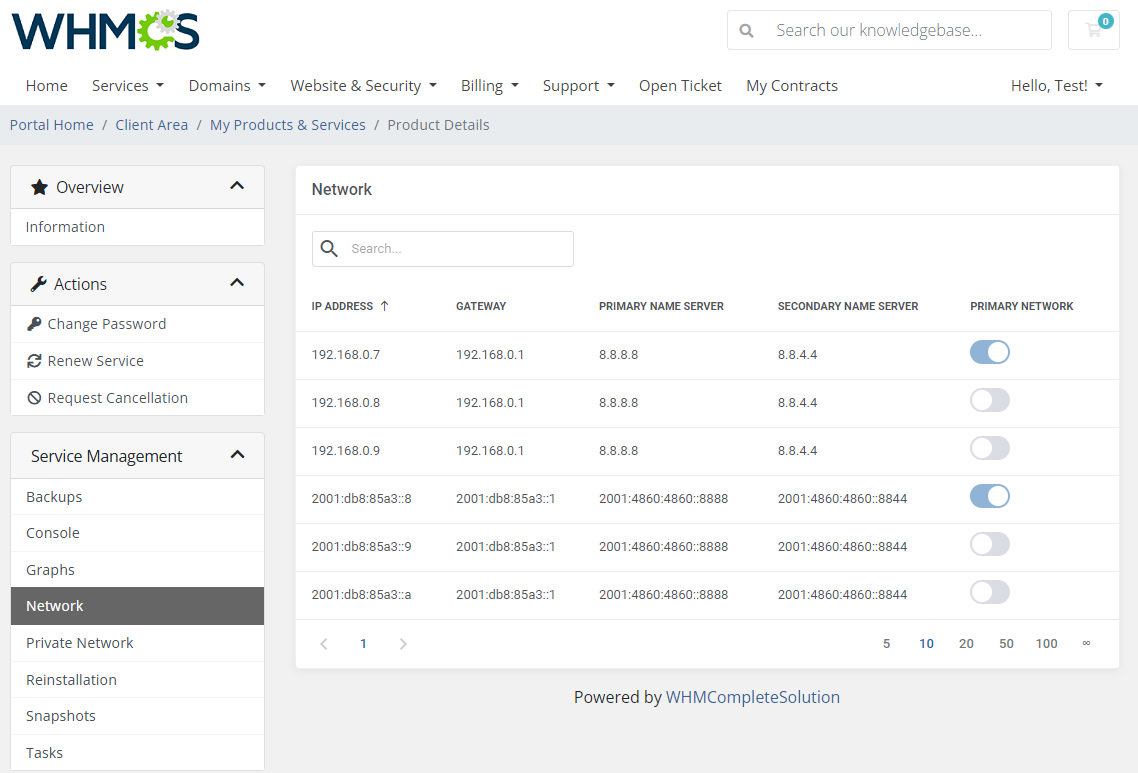The width and height of the screenshot is (1138, 773).
Task: Open the shopping cart icon
Action: point(1093,30)
